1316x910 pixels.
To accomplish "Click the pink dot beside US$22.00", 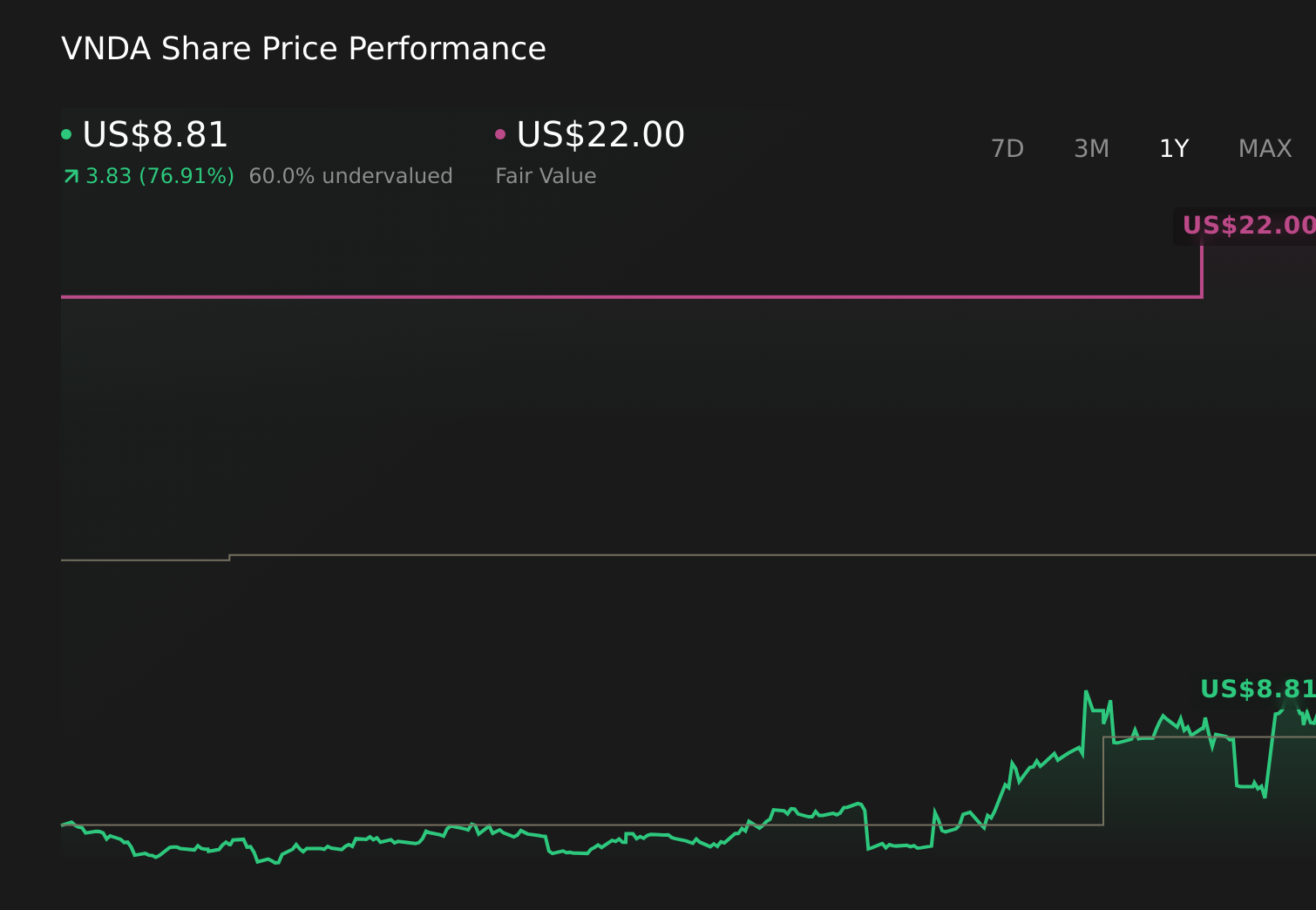I will 500,134.
